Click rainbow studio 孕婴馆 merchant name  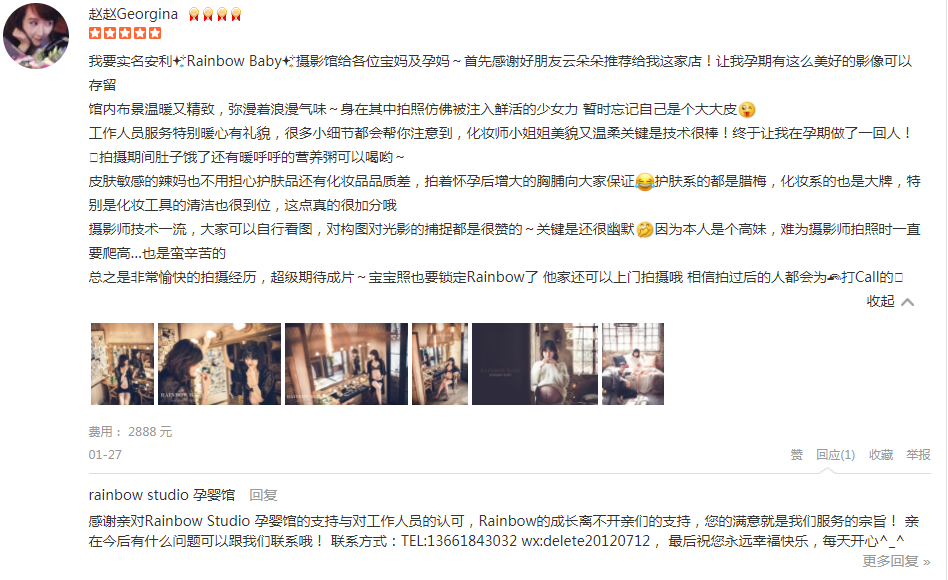pos(161,495)
